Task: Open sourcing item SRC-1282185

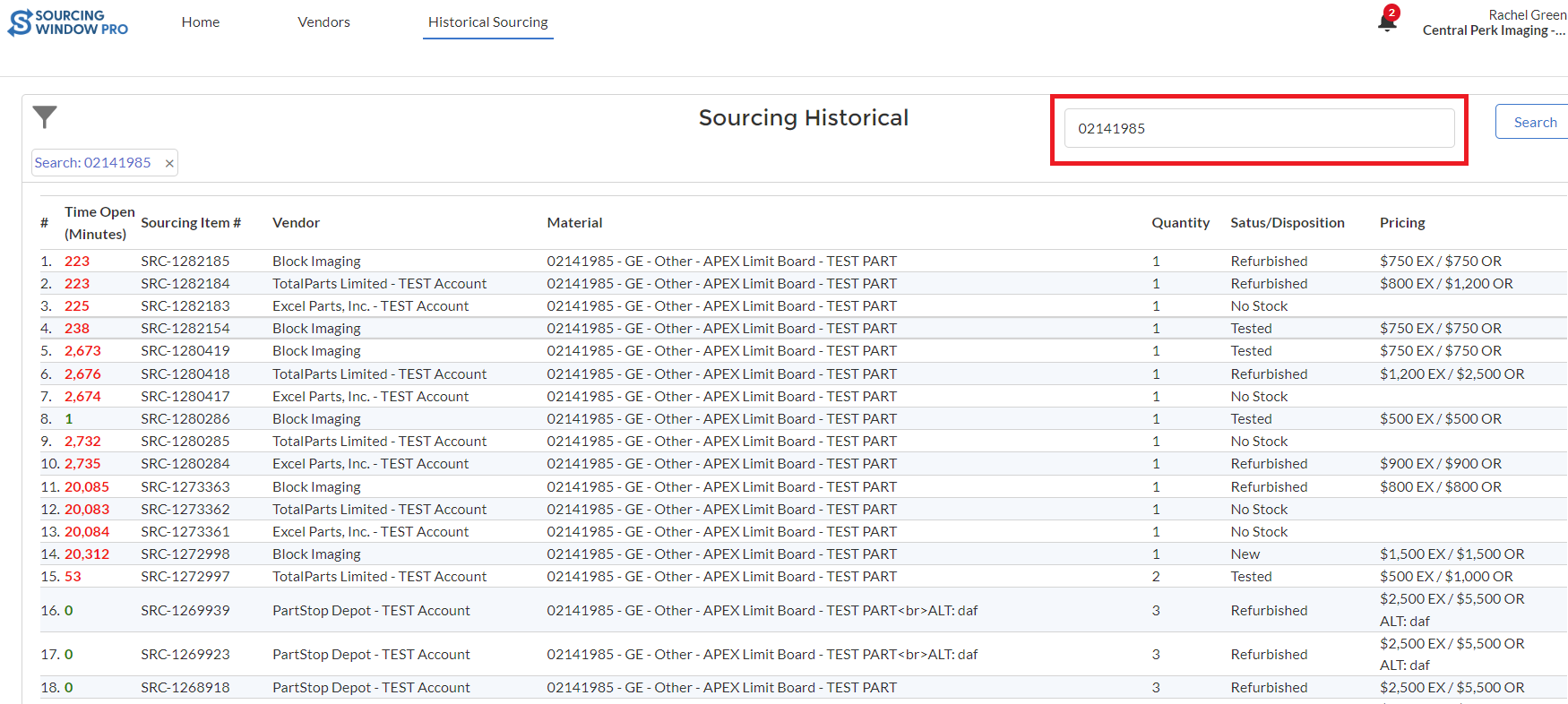Action: click(185, 262)
